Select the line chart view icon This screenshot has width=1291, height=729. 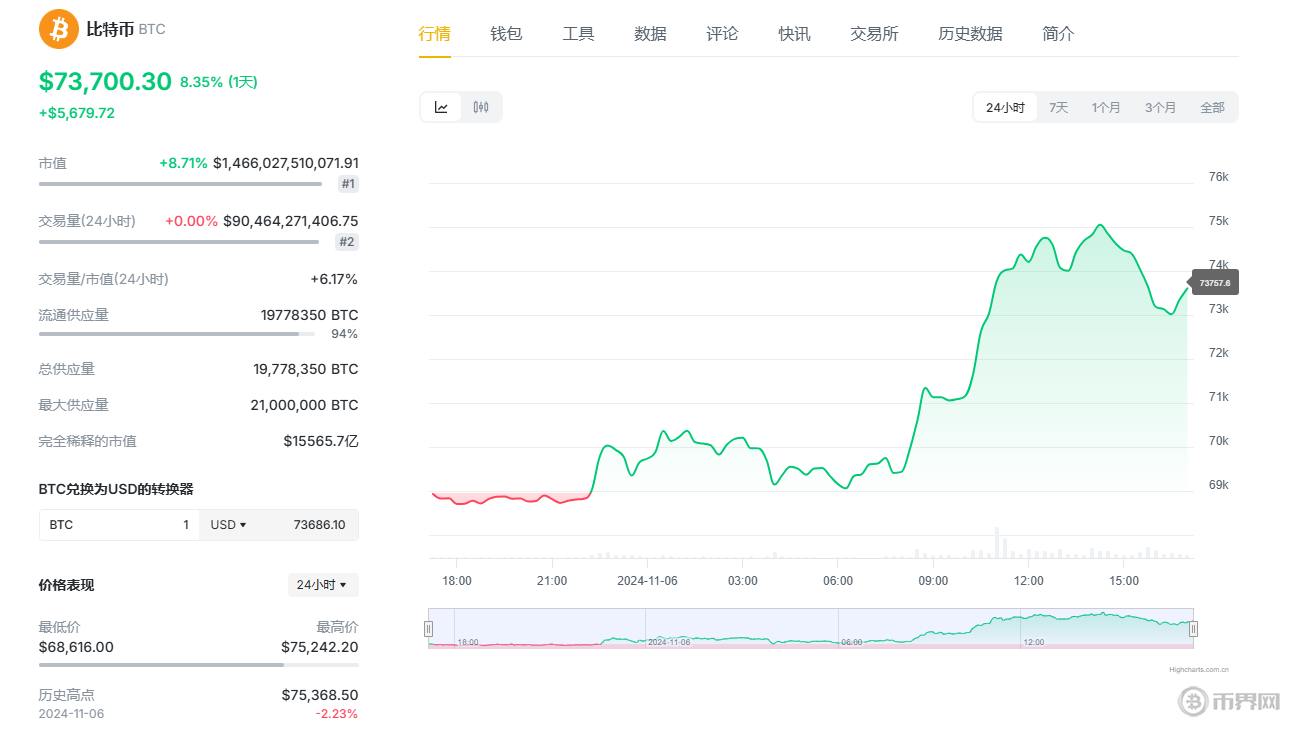point(440,107)
